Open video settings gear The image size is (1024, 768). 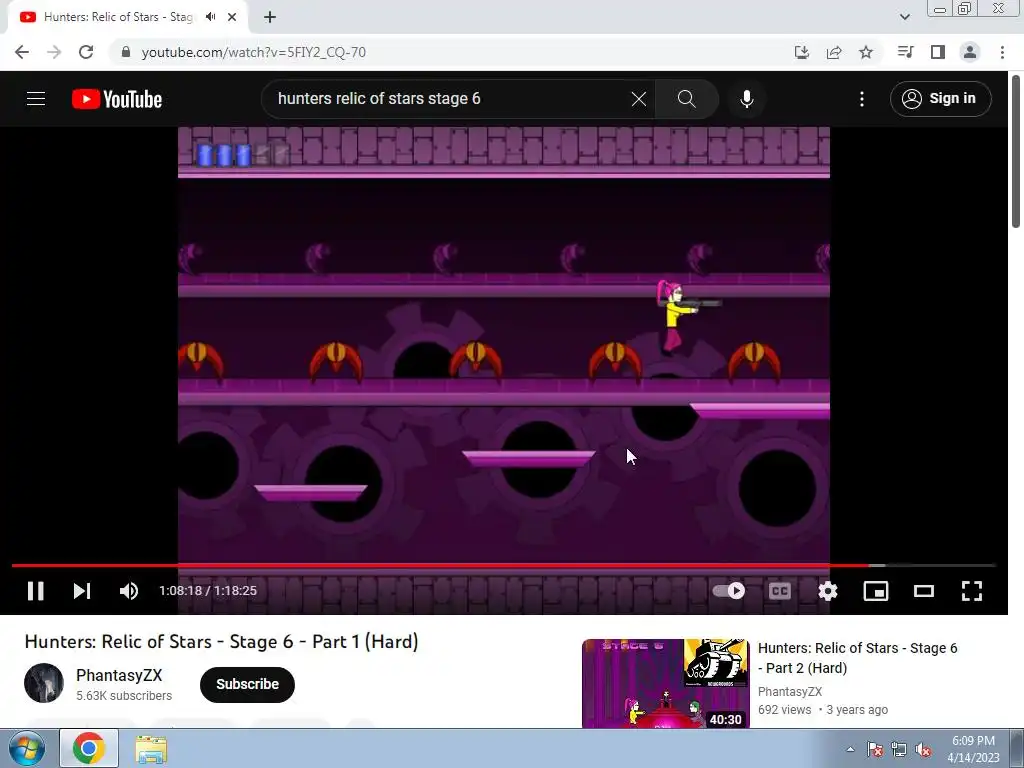[827, 591]
